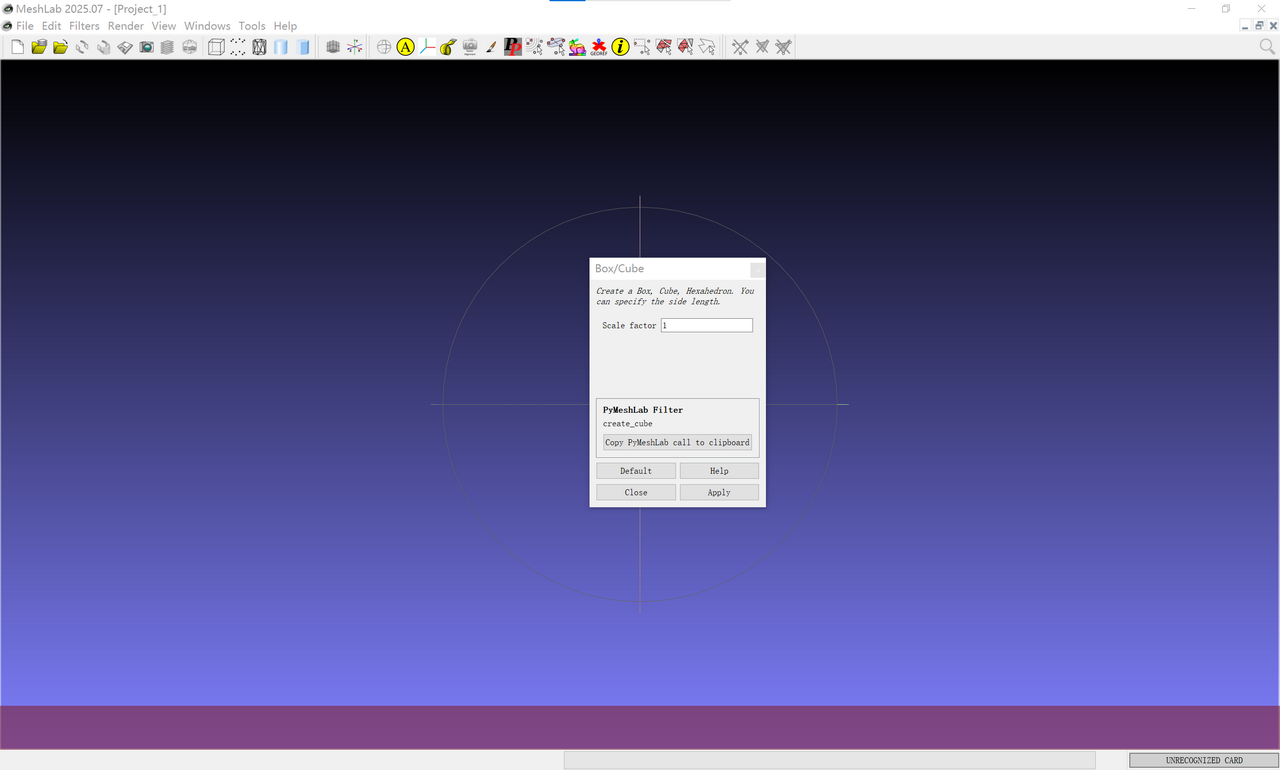Click Copy PyMeshLab call to clipboard

[x=677, y=442]
